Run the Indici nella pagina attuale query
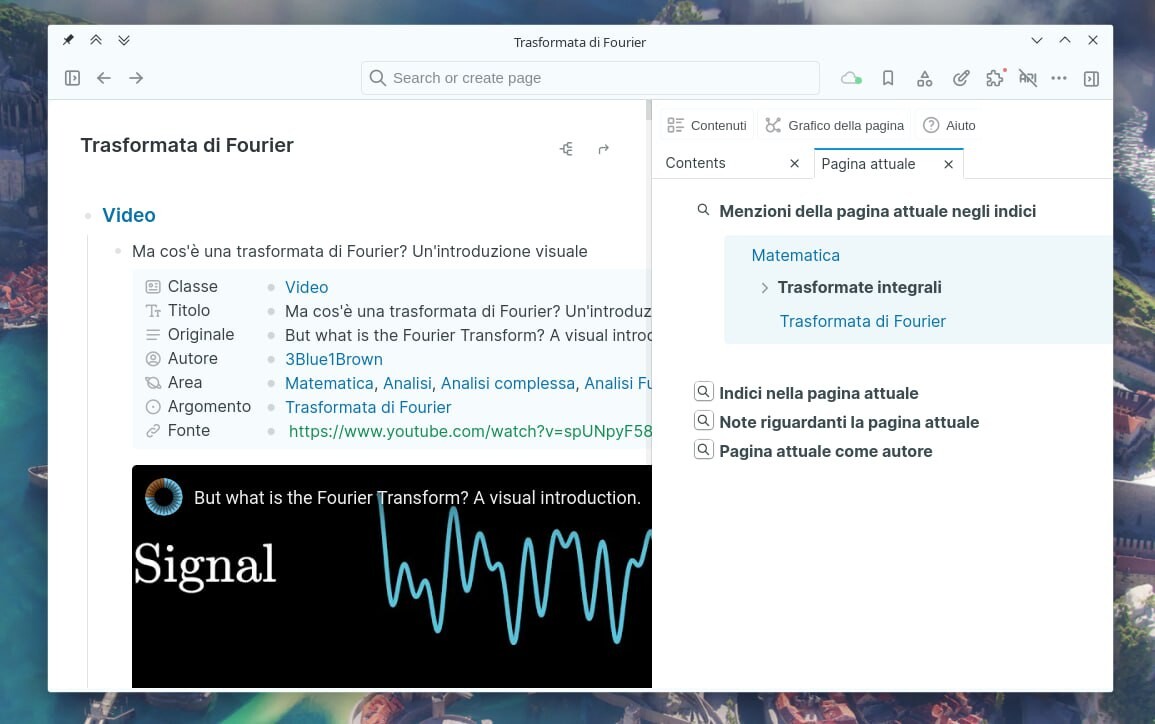The height and width of the screenshot is (724, 1155). 703,391
